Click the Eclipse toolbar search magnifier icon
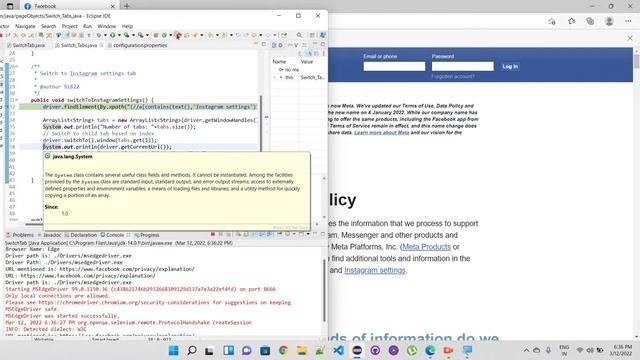This screenshot has height=360, width=640. click(x=299, y=36)
